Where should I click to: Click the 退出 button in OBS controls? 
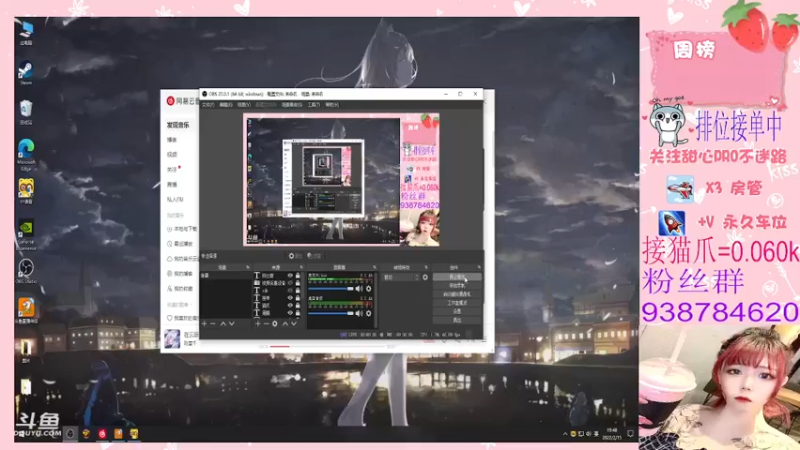coord(457,320)
